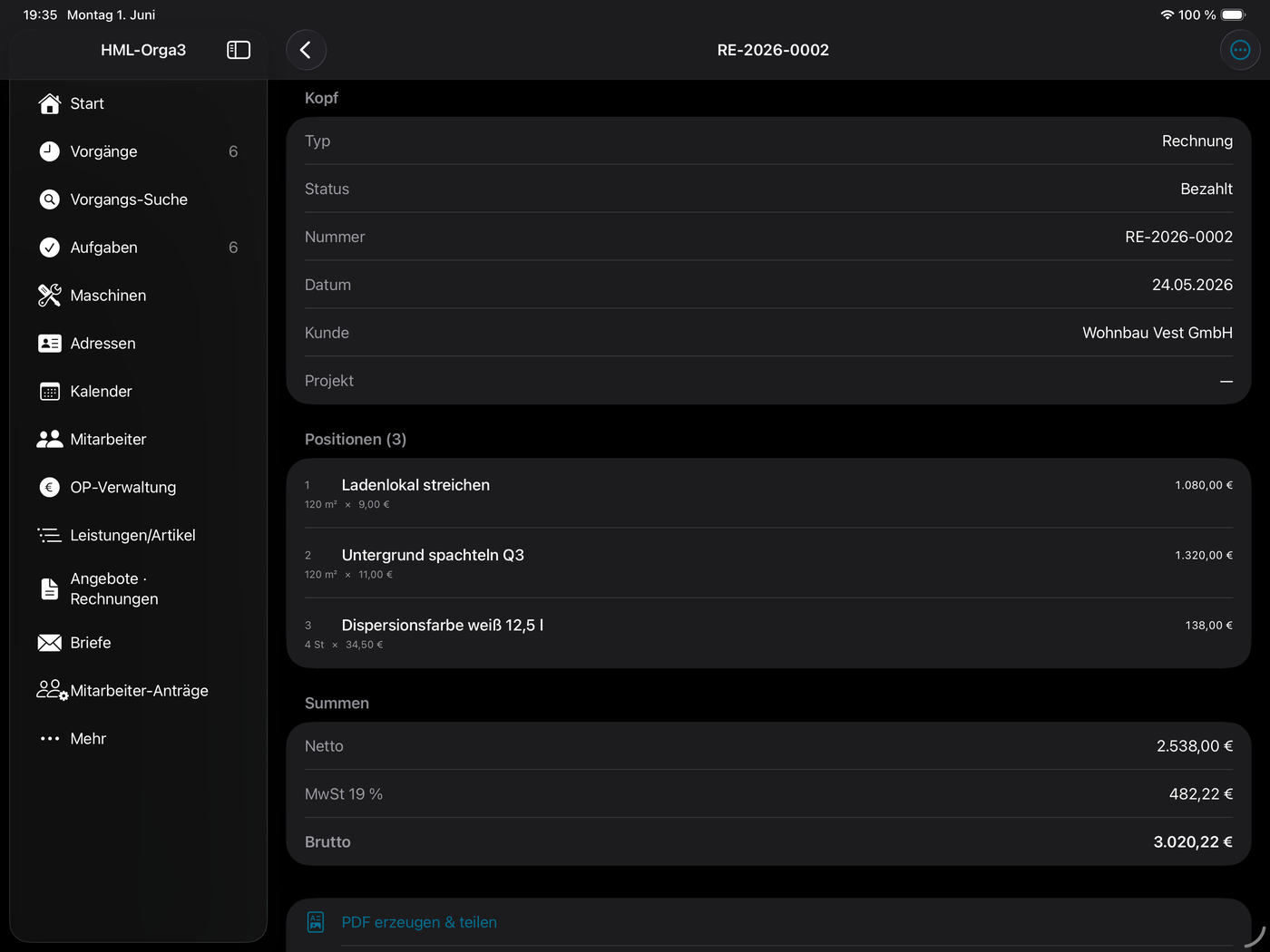
Task: Open the Aufgaben checkmark icon
Action: click(50, 248)
